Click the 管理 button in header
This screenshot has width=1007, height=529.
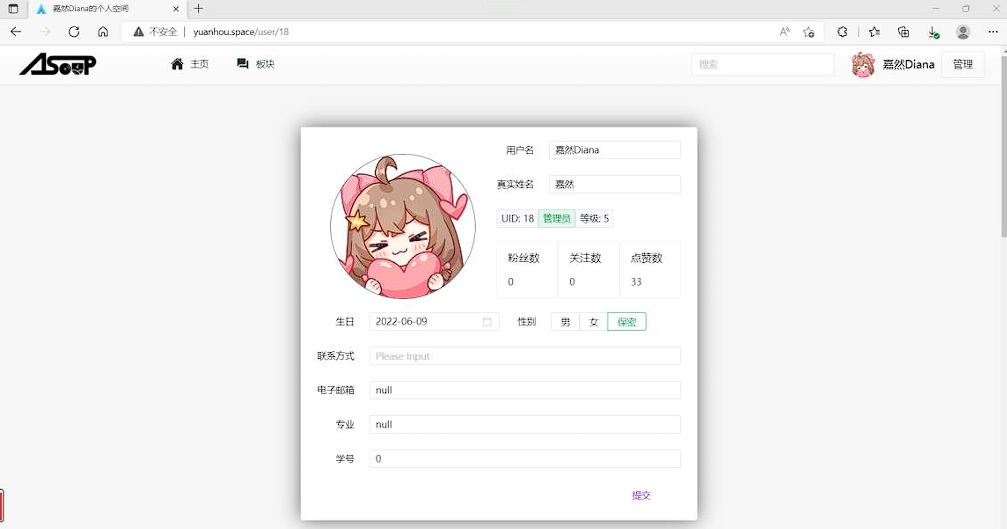pos(962,65)
